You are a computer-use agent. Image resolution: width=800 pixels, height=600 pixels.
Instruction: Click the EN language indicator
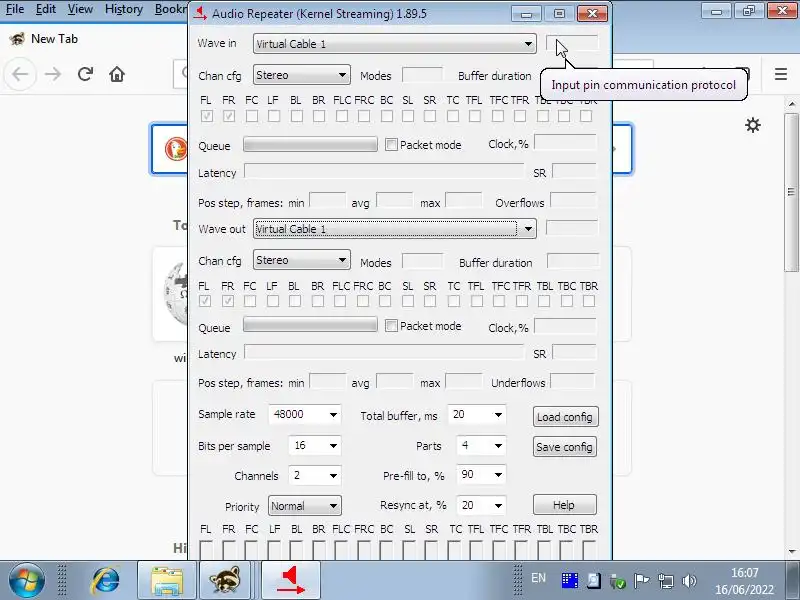538,579
